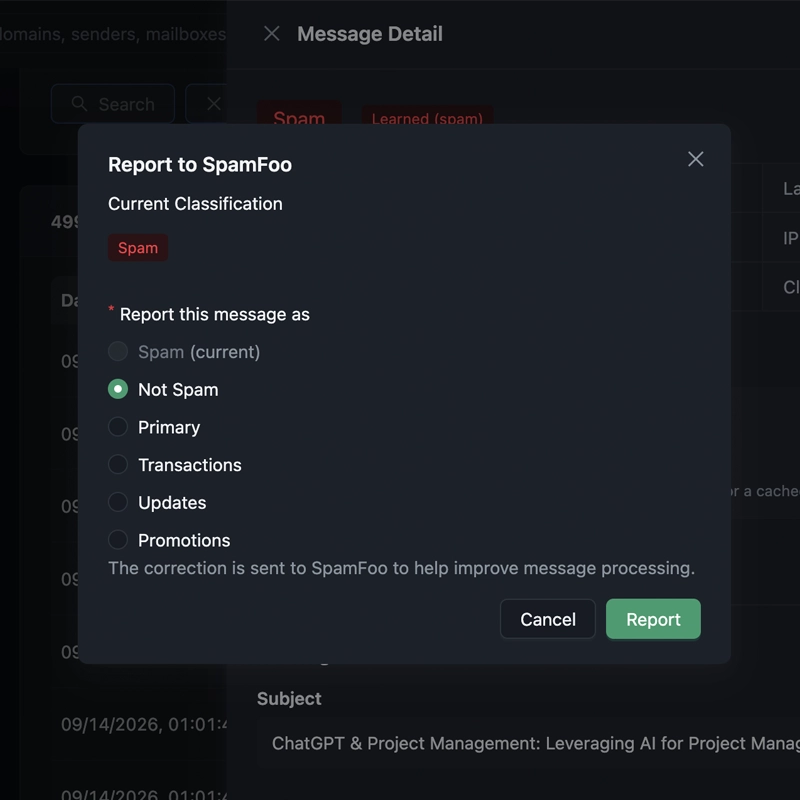Click the Subject heading in Message Detail
Viewport: 800px width, 800px height.
click(289, 699)
